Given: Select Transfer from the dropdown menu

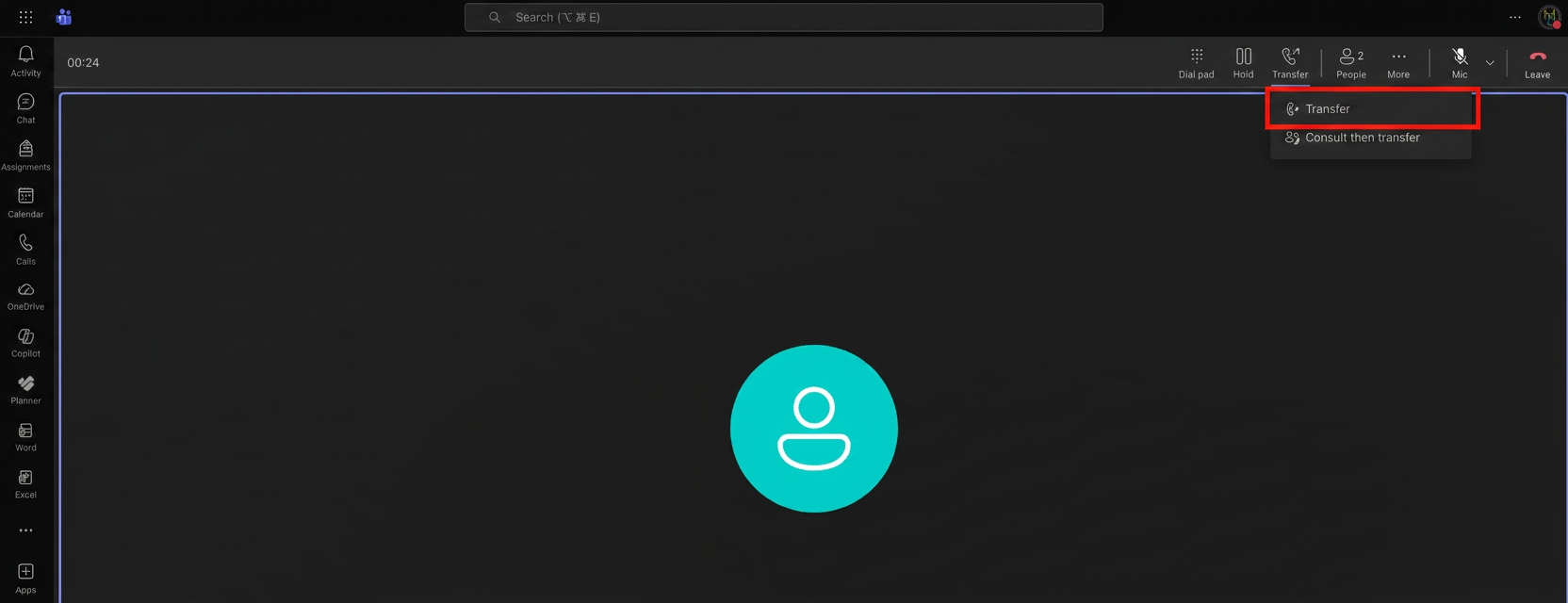Looking at the screenshot, I should pos(1371,109).
